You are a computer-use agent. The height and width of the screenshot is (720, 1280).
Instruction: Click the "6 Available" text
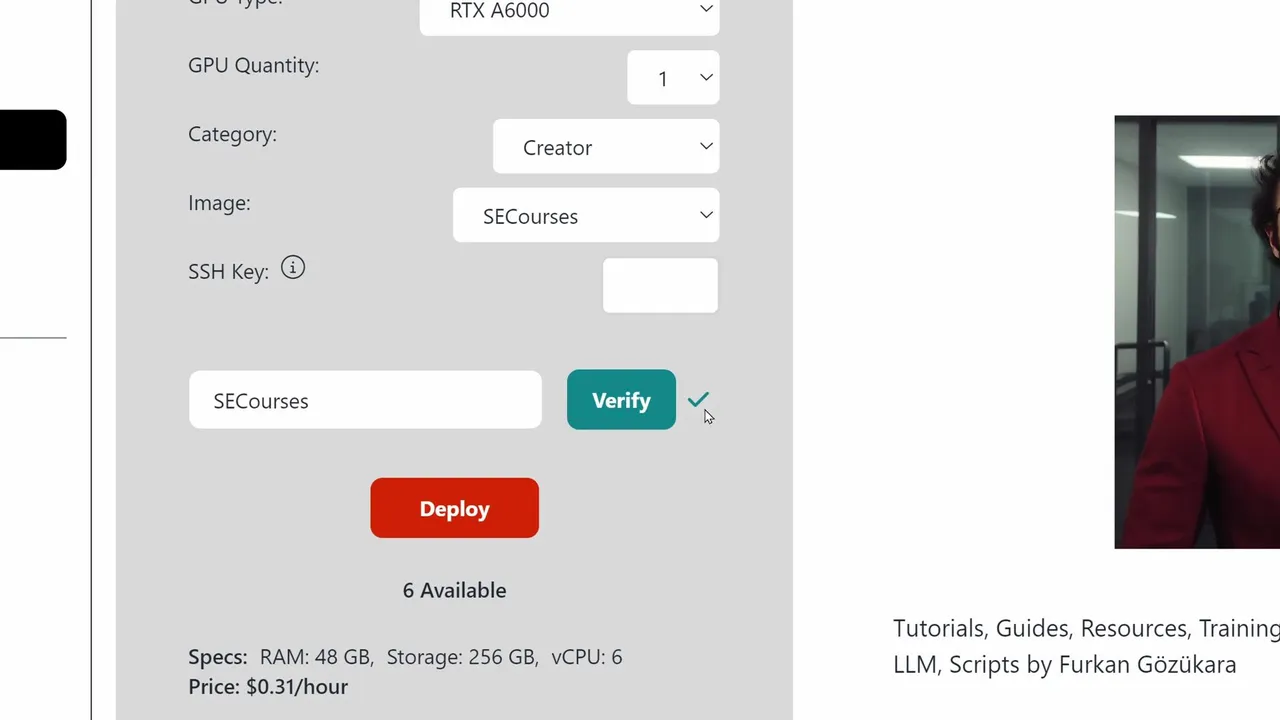tap(454, 590)
